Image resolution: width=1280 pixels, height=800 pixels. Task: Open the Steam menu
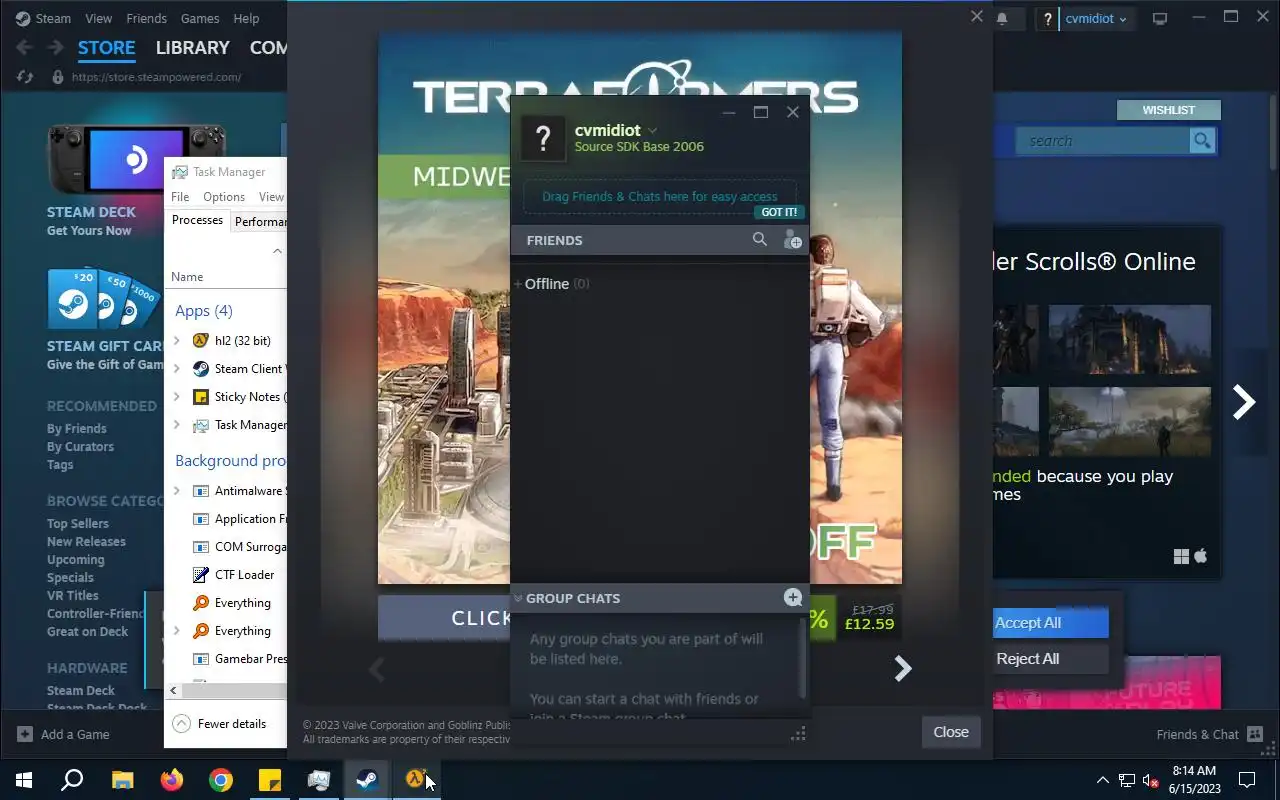click(53, 18)
